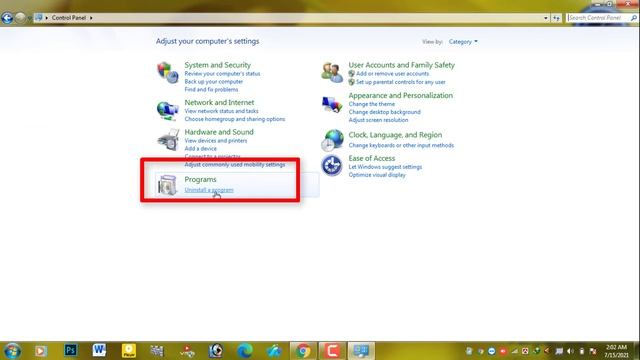Screen dimensions: 640x360
Task: Open Appearance and Personalization heading
Action: tap(400, 95)
